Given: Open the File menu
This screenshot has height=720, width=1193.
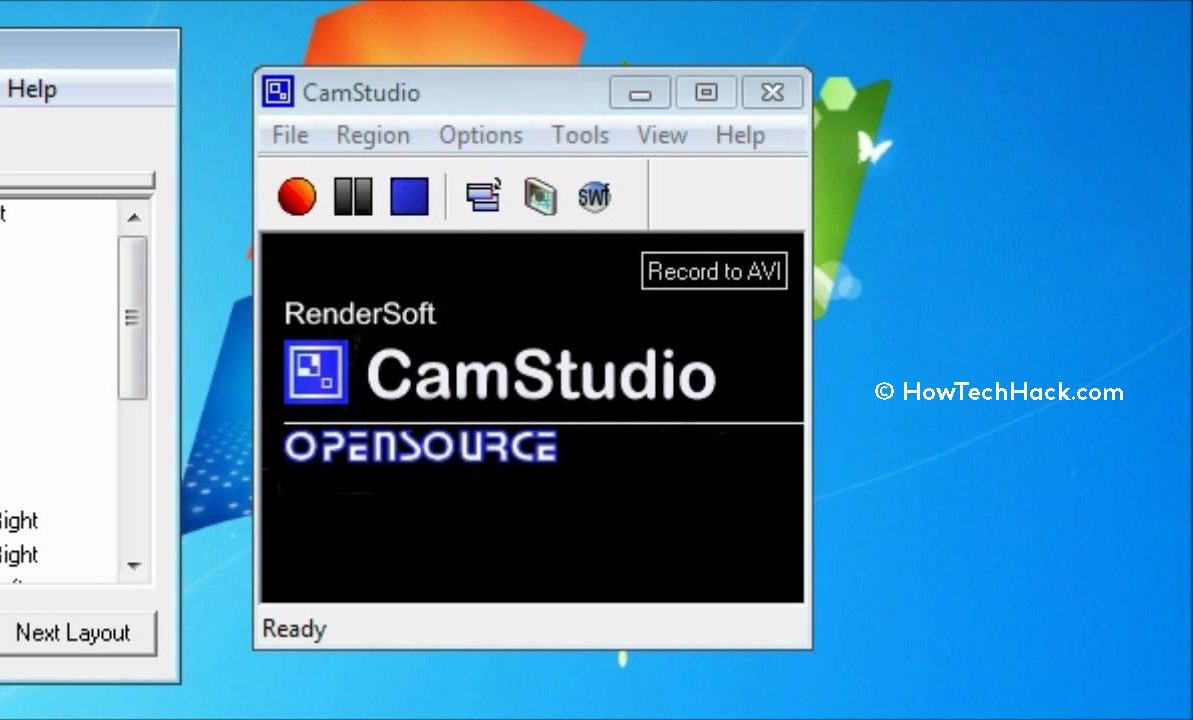Looking at the screenshot, I should [288, 135].
